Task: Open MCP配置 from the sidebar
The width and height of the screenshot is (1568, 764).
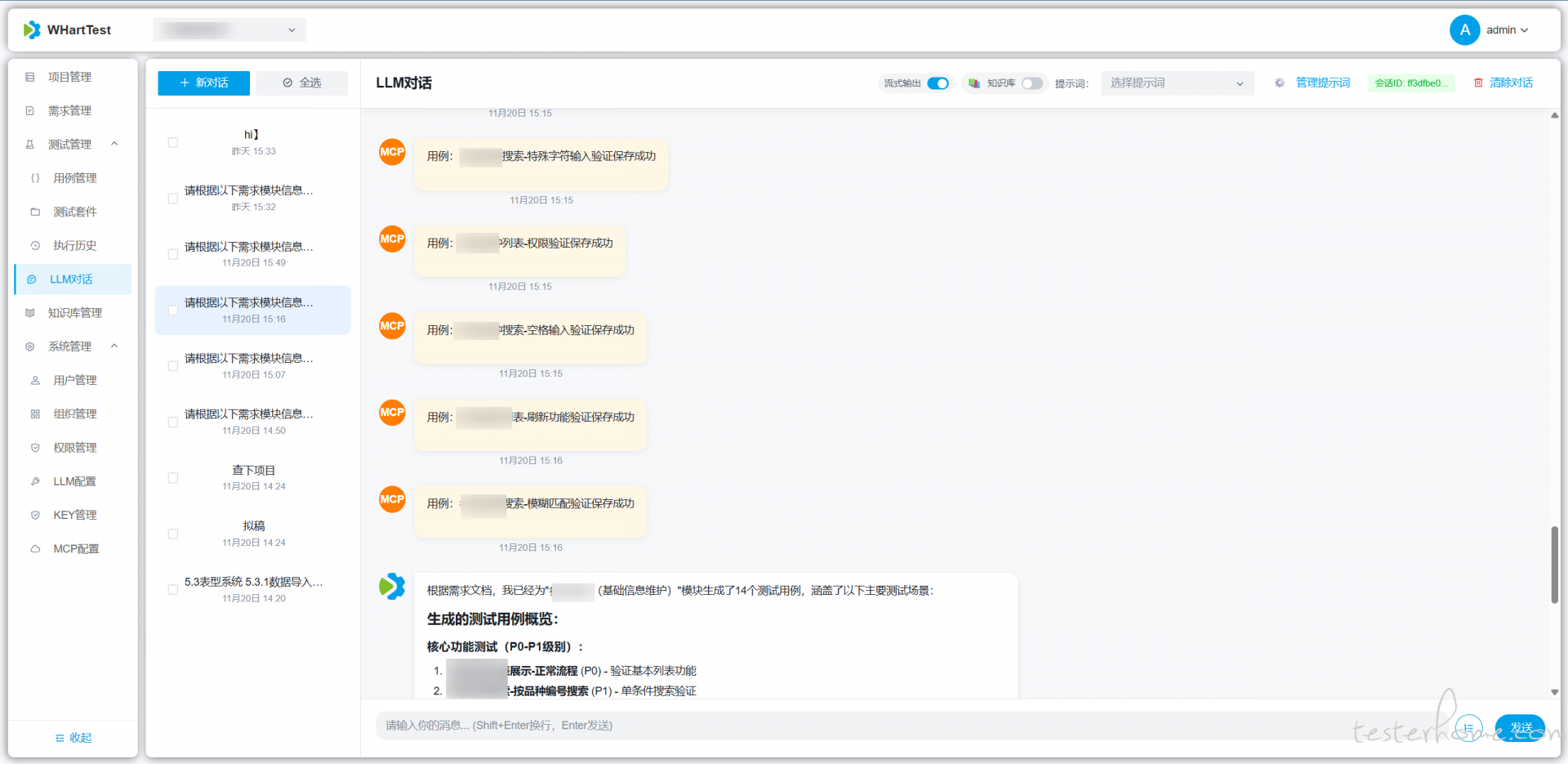Action: point(75,549)
